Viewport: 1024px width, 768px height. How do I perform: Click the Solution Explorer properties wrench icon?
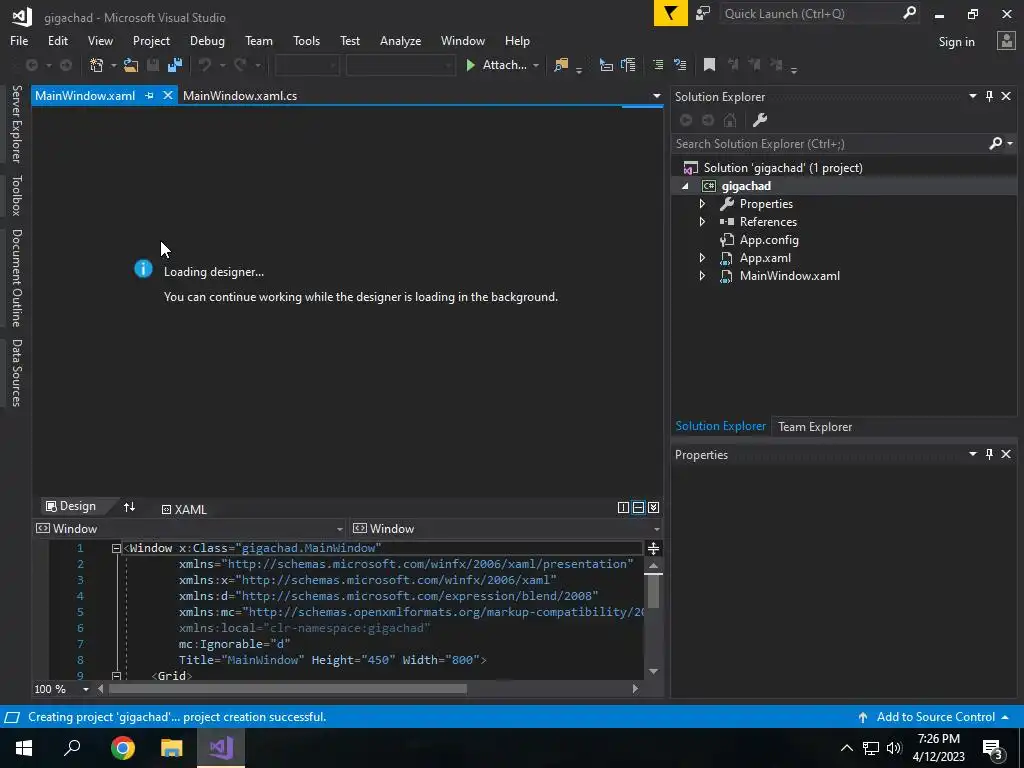tap(760, 120)
